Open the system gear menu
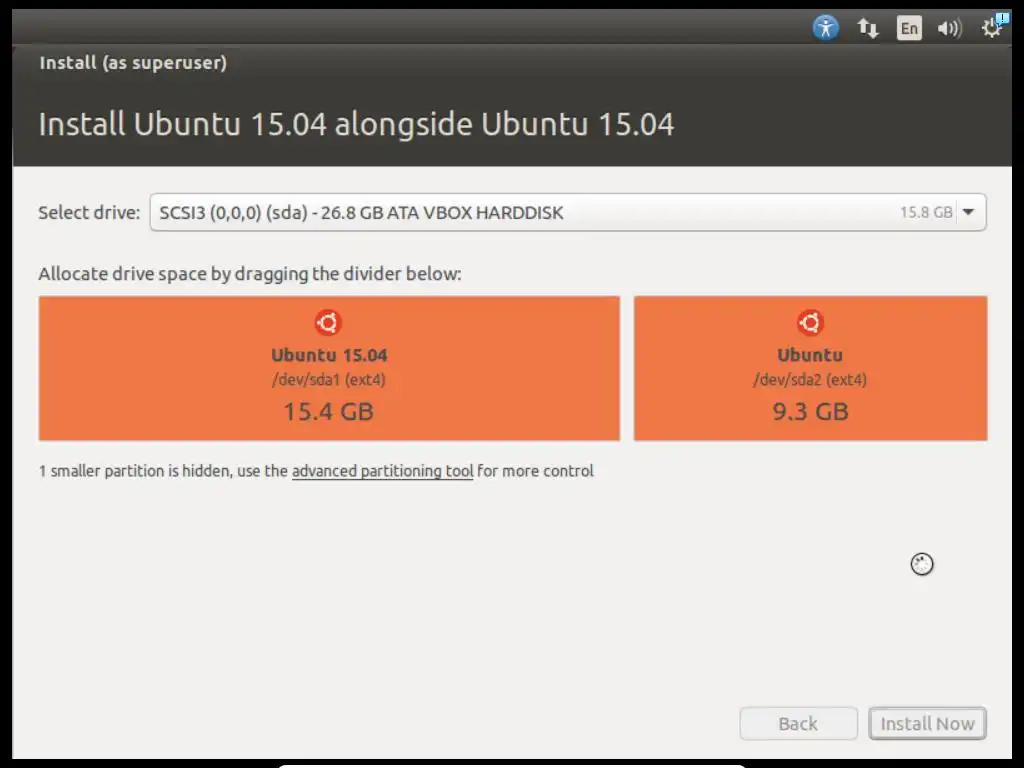This screenshot has height=768, width=1024. point(993,27)
